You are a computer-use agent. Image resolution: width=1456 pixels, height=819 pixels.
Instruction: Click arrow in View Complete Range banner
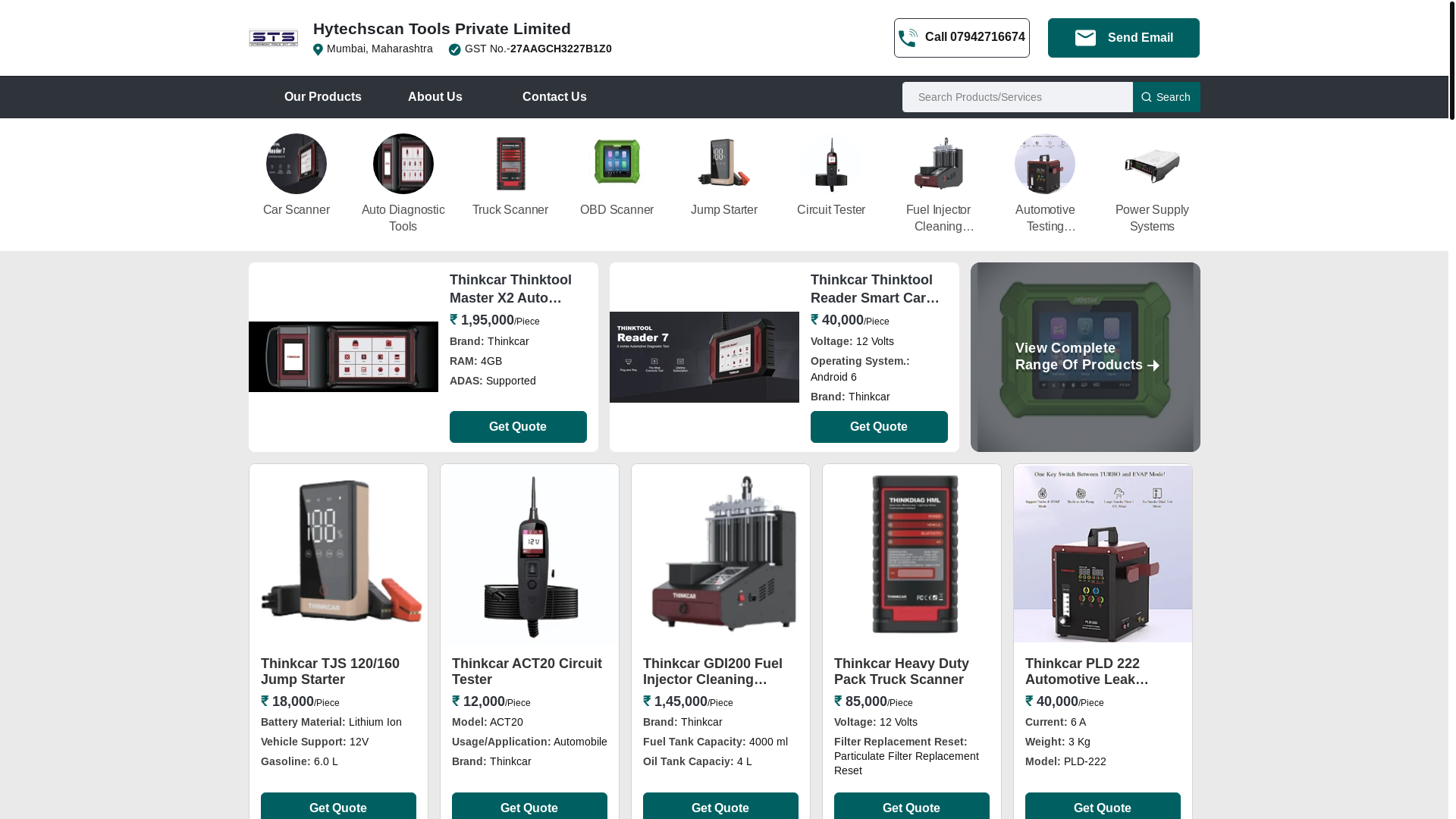(1153, 366)
